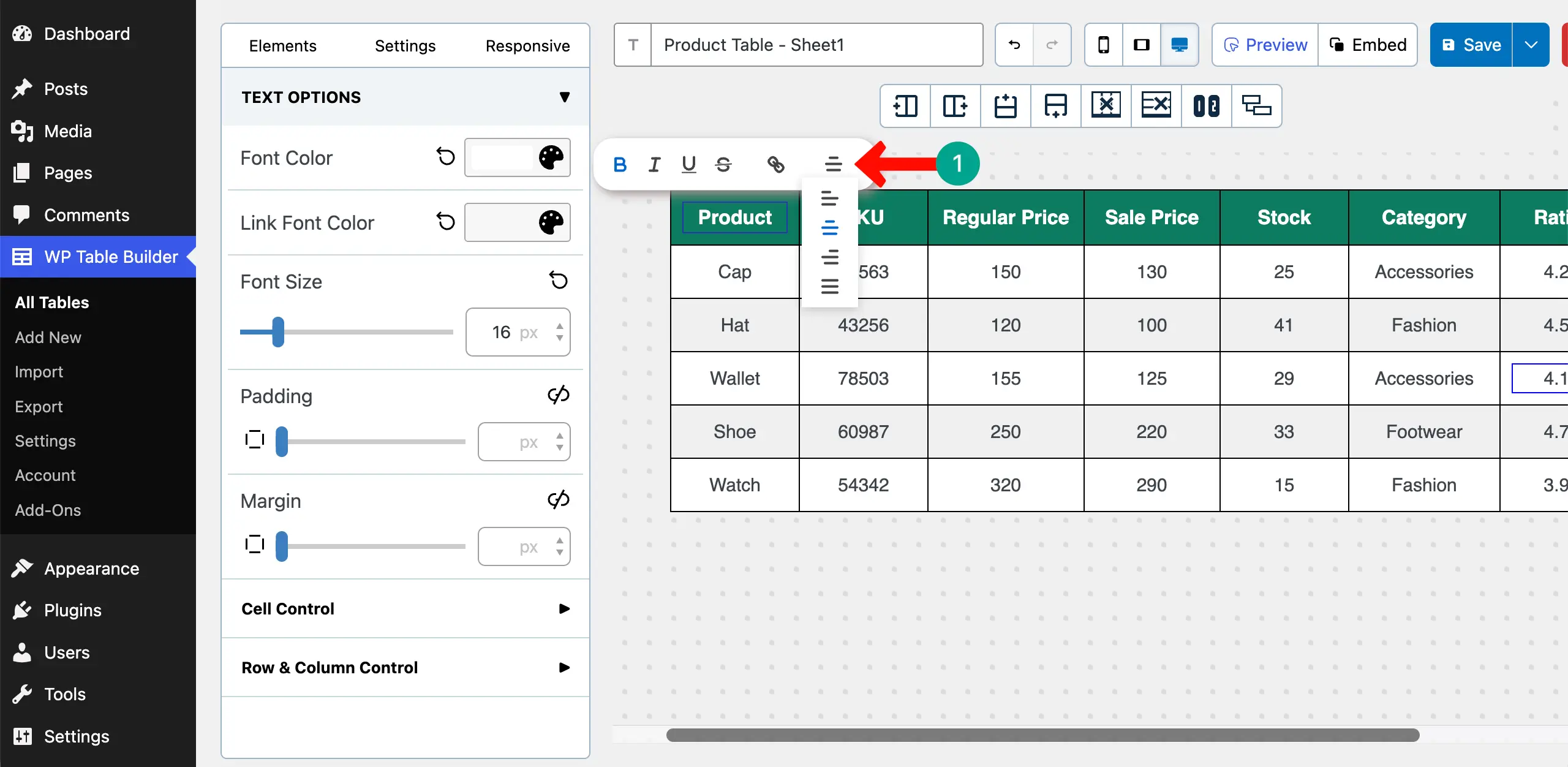Switch to mobile device preview
This screenshot has height=767, width=1568.
[x=1103, y=45]
